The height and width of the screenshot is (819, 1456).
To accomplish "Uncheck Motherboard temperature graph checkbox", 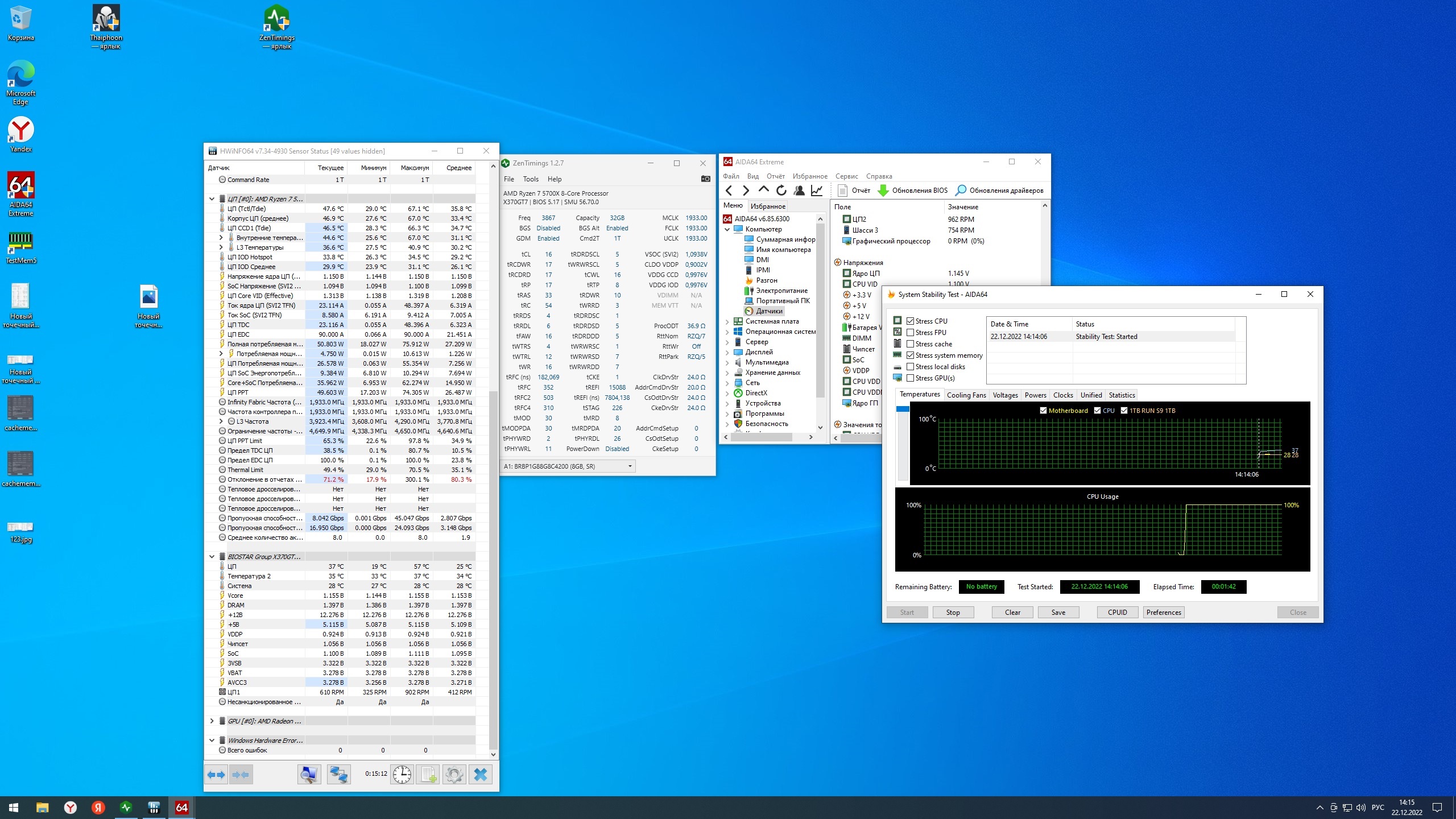I will [1043, 411].
